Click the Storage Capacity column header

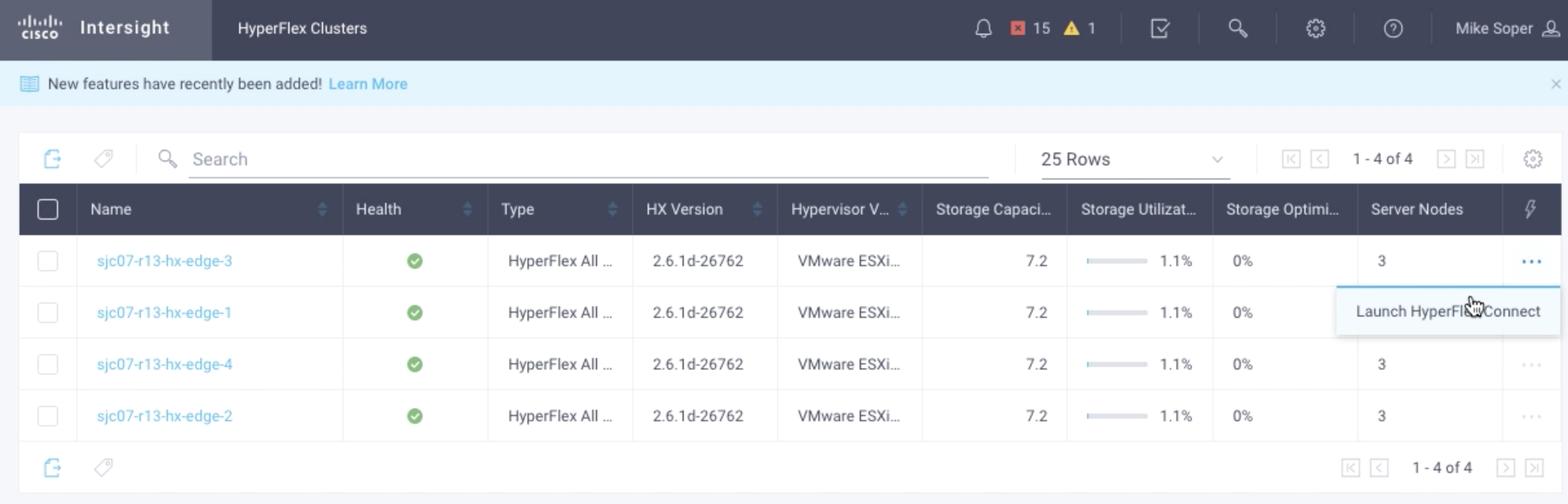(993, 209)
